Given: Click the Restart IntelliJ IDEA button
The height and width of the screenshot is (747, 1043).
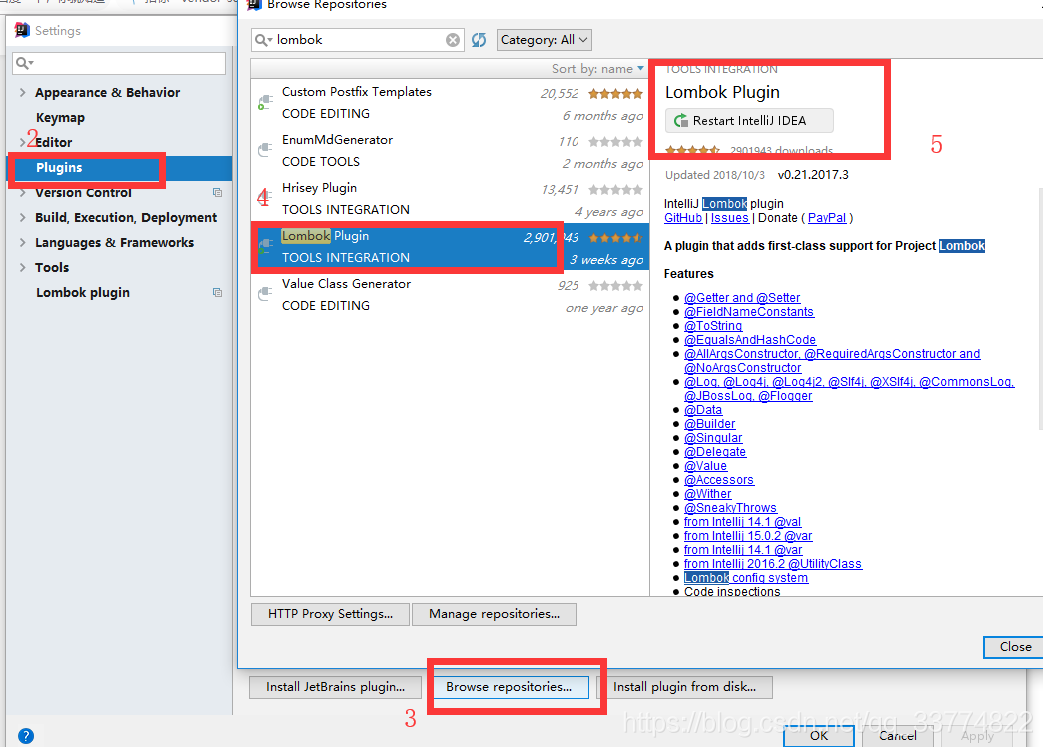Looking at the screenshot, I should coord(748,121).
